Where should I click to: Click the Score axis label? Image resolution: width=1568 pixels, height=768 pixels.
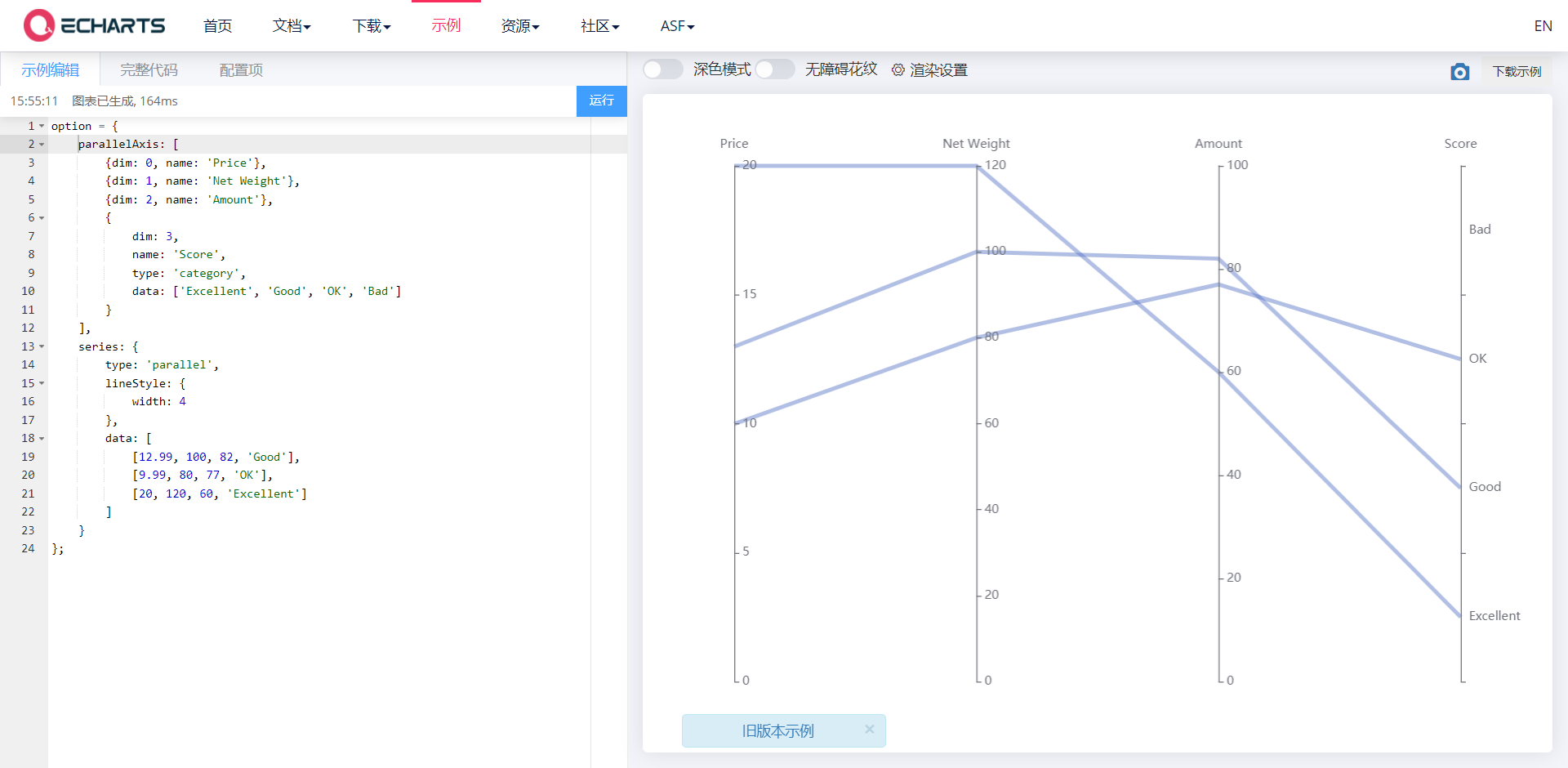[1460, 144]
